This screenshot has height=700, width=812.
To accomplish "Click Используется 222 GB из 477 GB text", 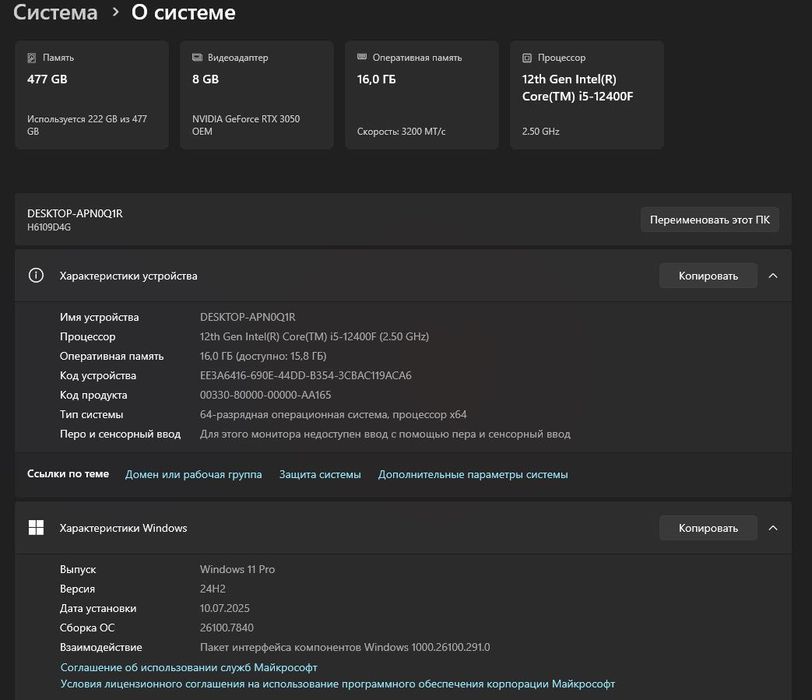I will pyautogui.click(x=87, y=125).
